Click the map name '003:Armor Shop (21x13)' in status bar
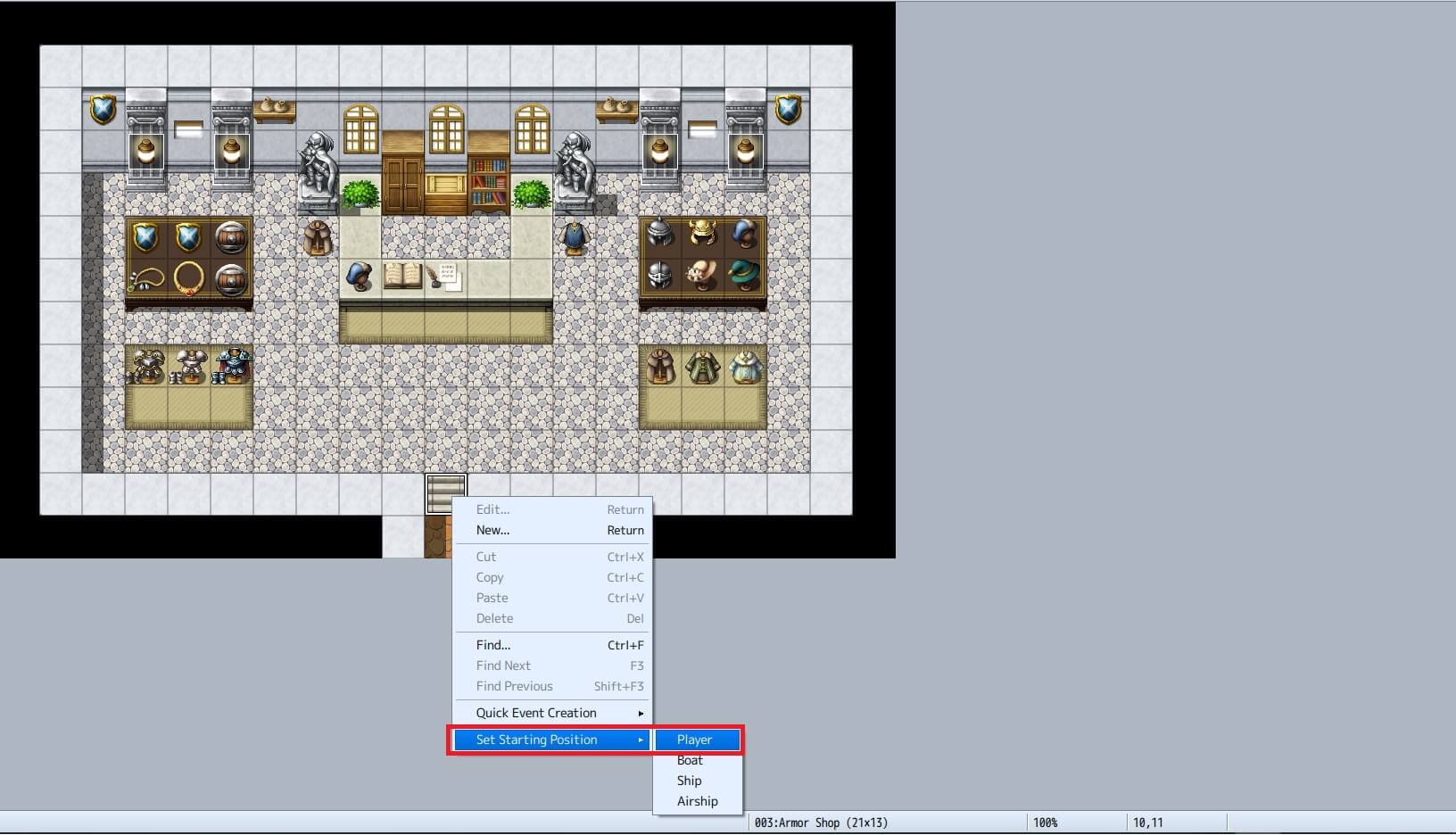This screenshot has width=1456, height=835. [821, 823]
